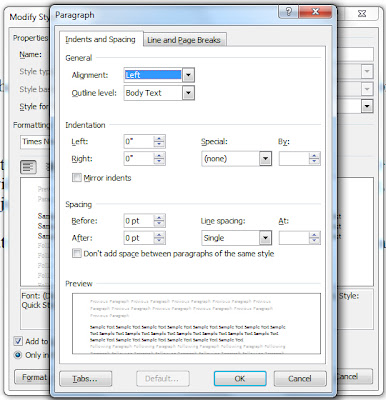Adjust Left indentation with its spinner arrows
This screenshot has height=400, width=386.
(x=159, y=142)
